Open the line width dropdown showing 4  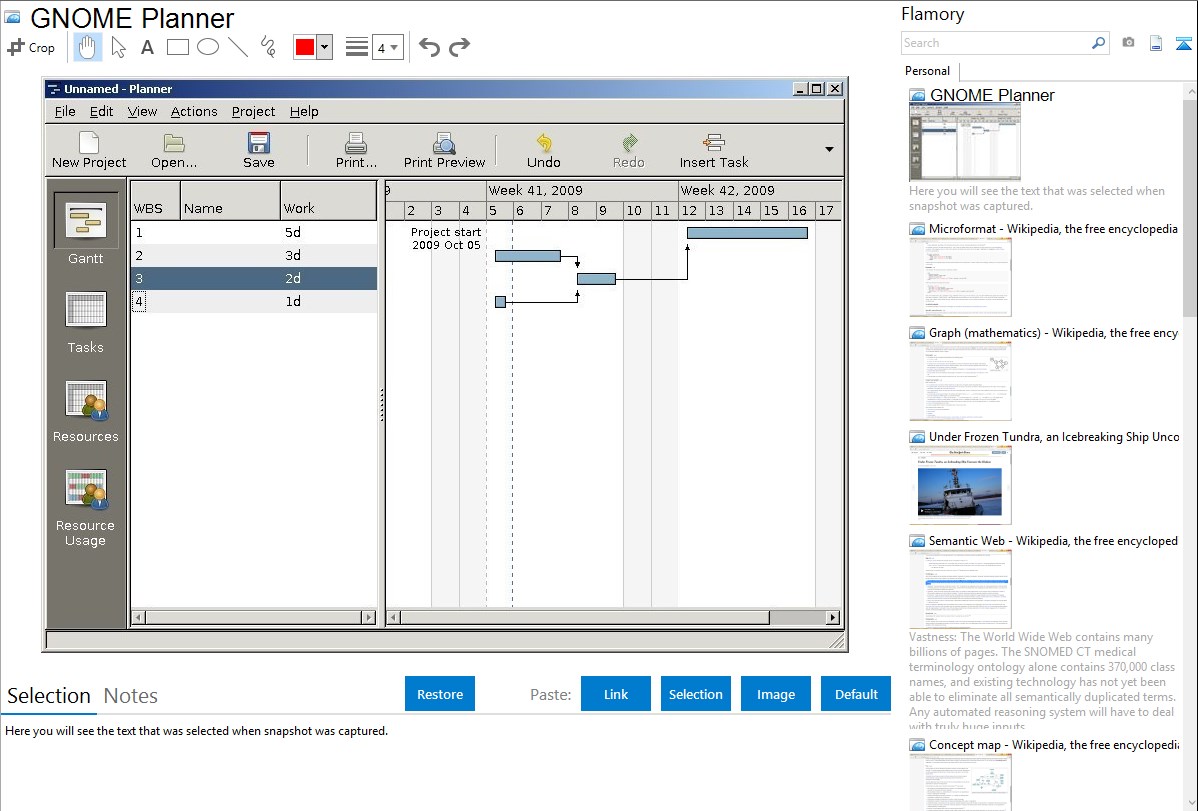tap(388, 47)
